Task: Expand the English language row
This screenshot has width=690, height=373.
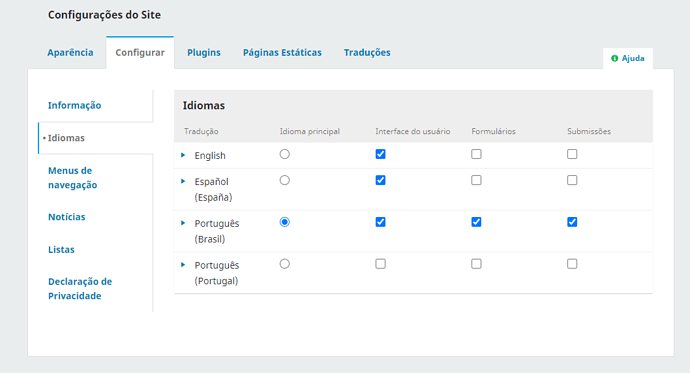Action: [183, 155]
